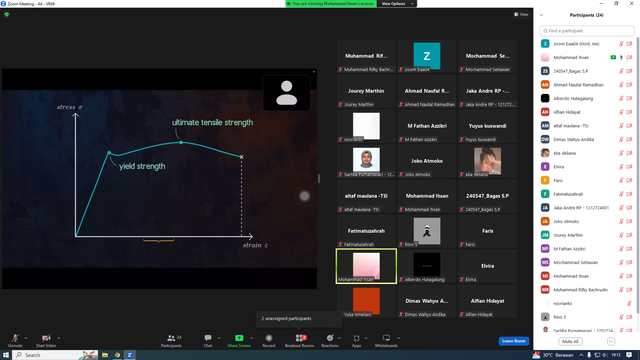Change gallery layout via View button

[521, 14]
